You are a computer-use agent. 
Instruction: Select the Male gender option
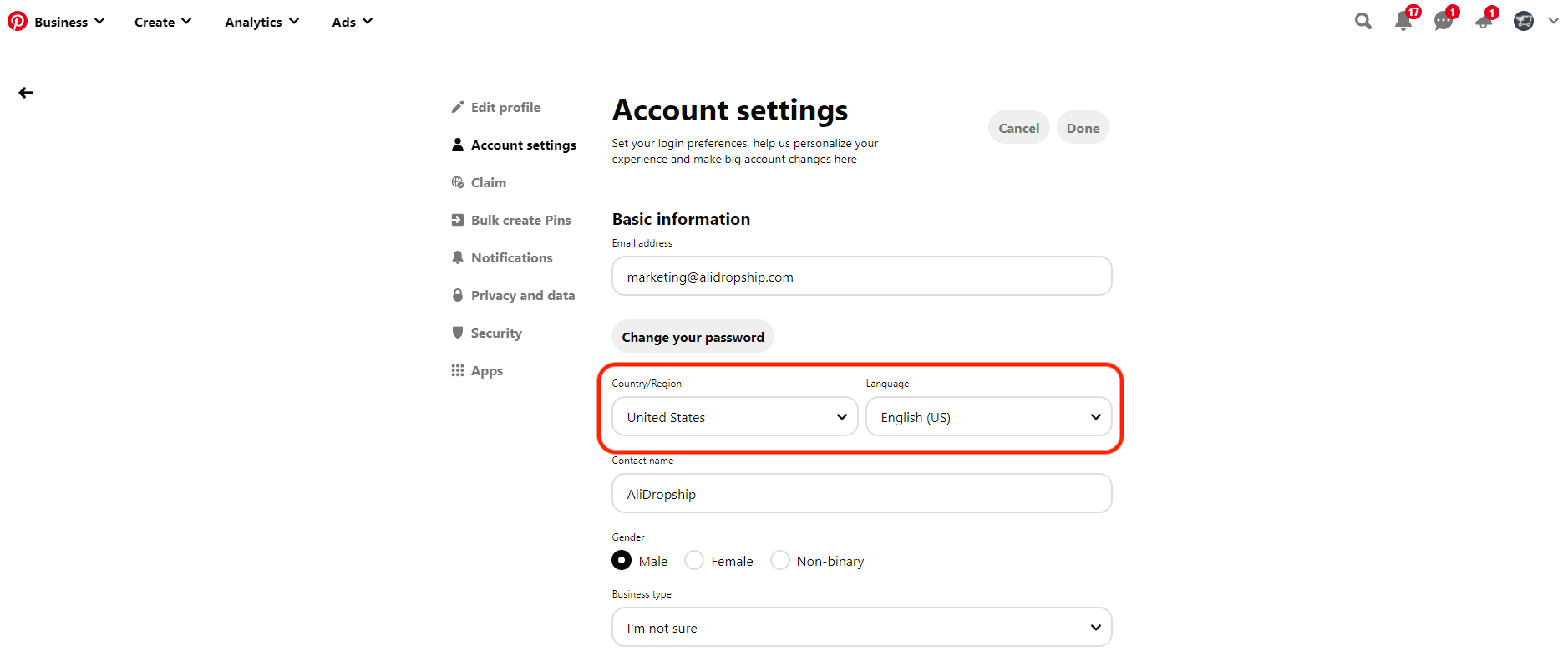pos(622,560)
